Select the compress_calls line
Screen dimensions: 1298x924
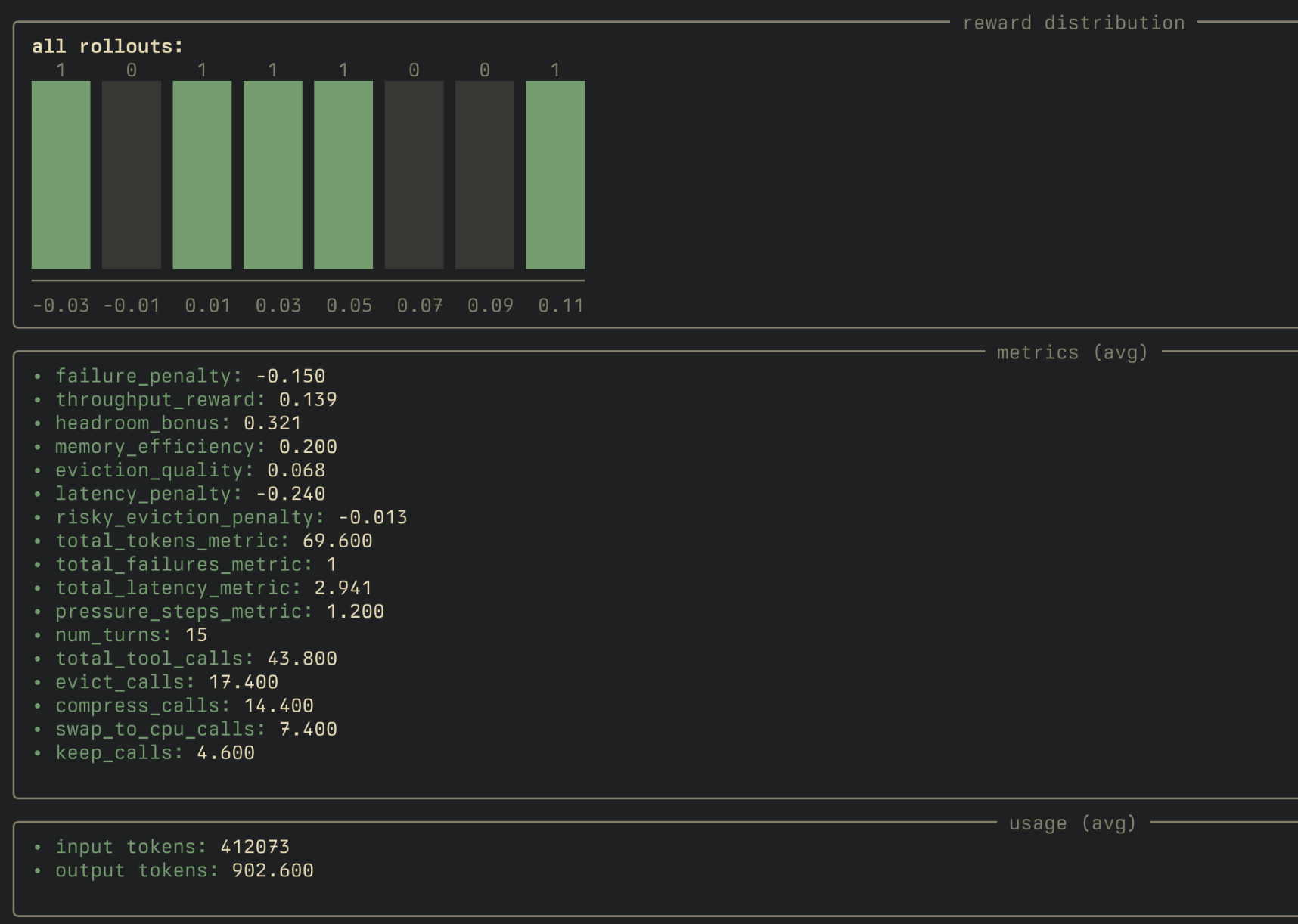(174, 705)
